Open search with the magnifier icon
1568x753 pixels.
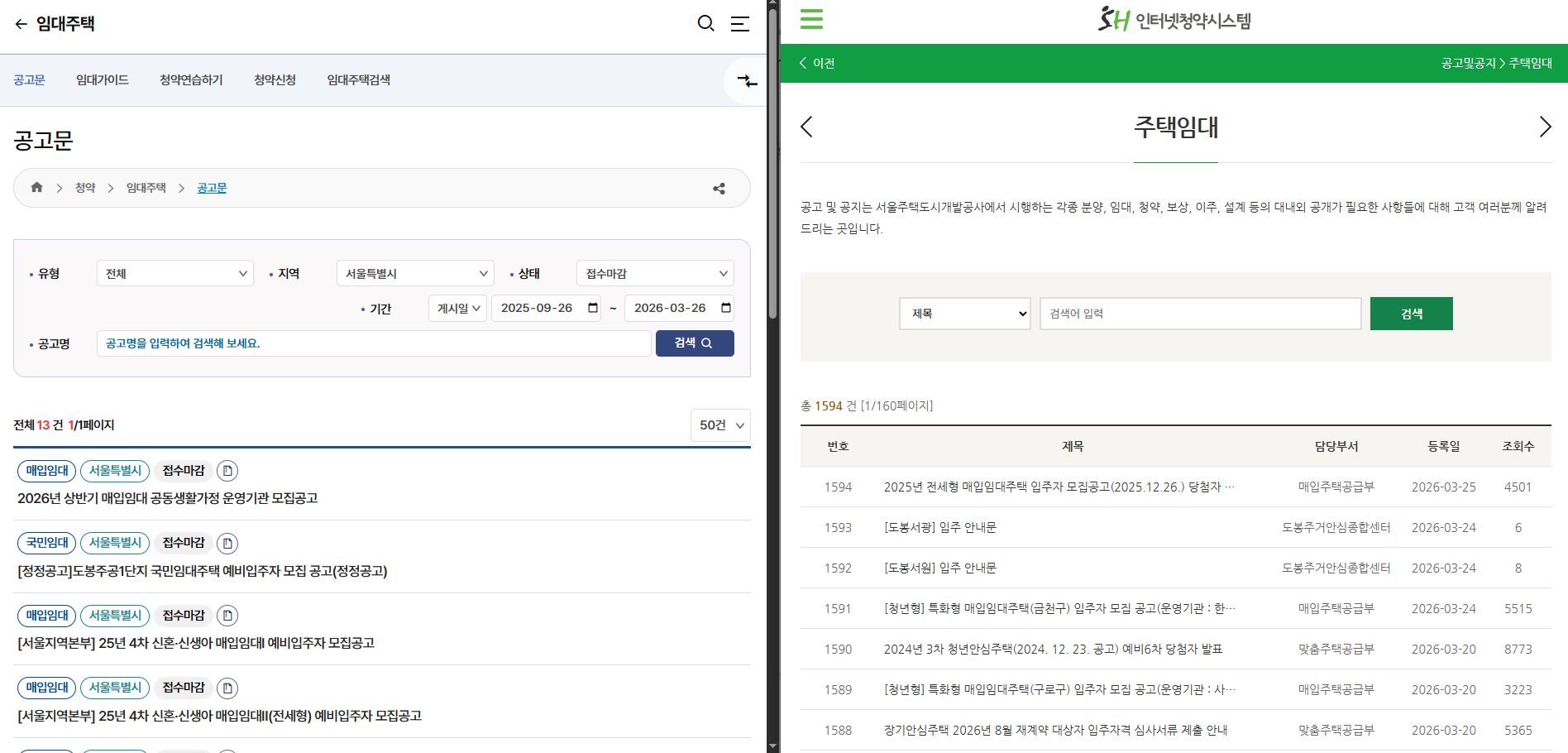(705, 24)
